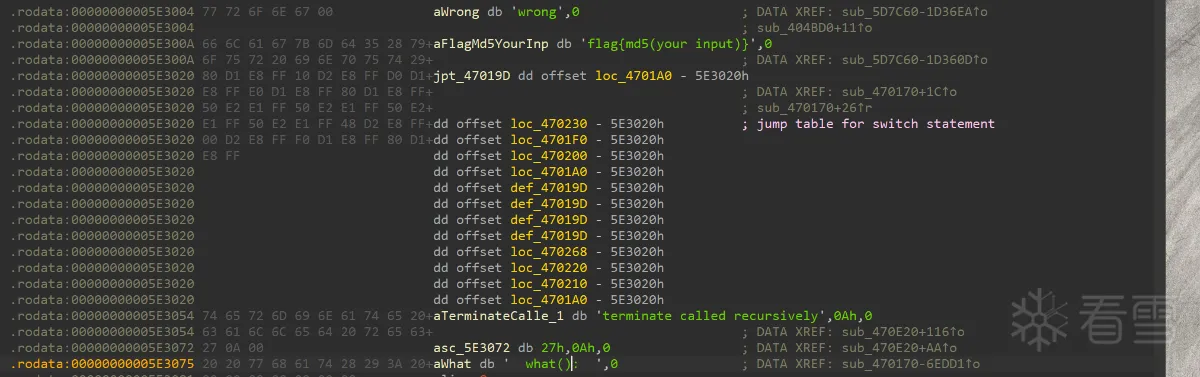Follow xref sub_470E20+116
Image resolution: width=1200 pixels, height=377 pixels.
[902, 332]
